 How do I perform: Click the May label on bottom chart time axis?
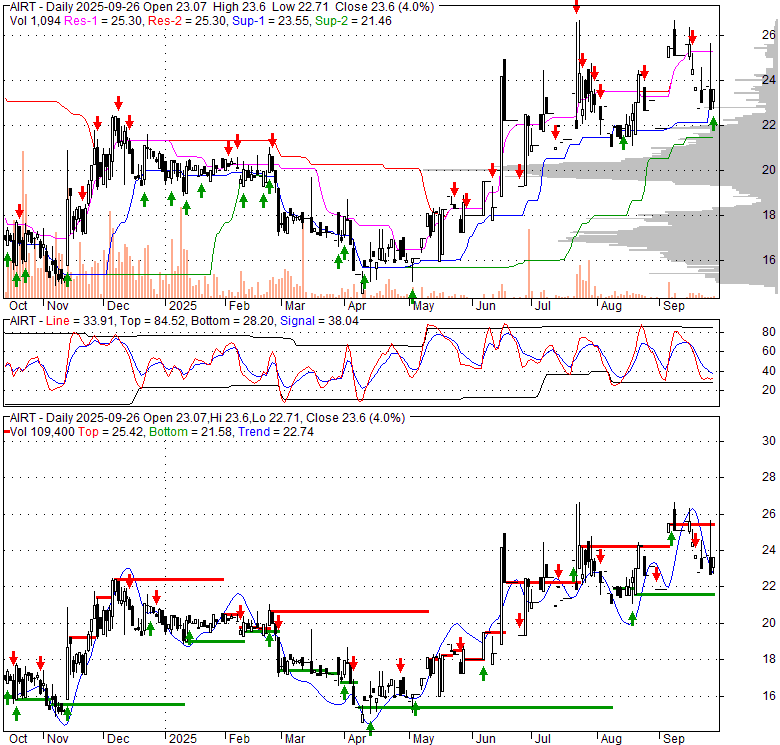423,739
